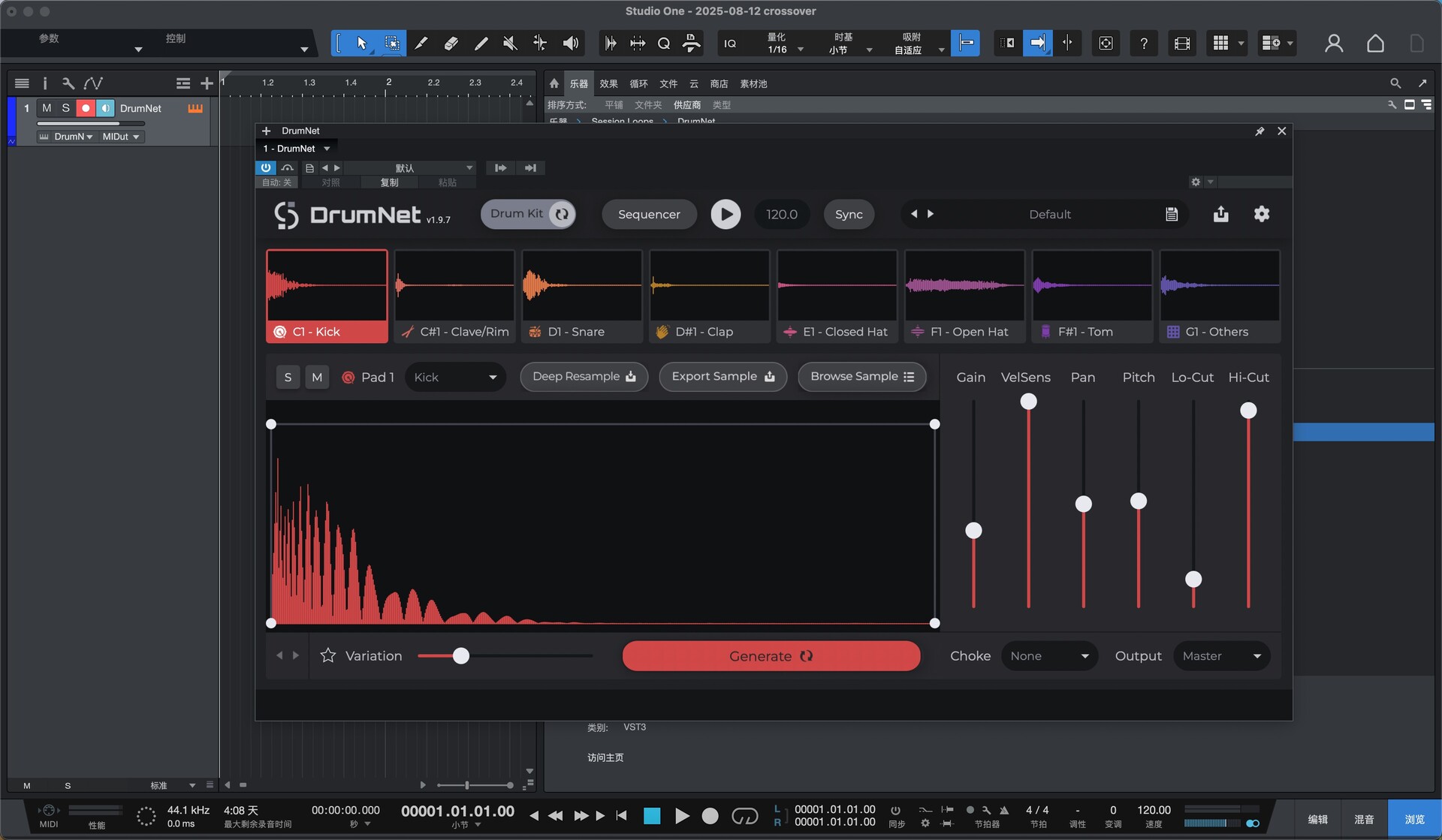Screen dimensions: 1442x840
Task: Switch browser to 效果 tab
Action: [x=608, y=83]
